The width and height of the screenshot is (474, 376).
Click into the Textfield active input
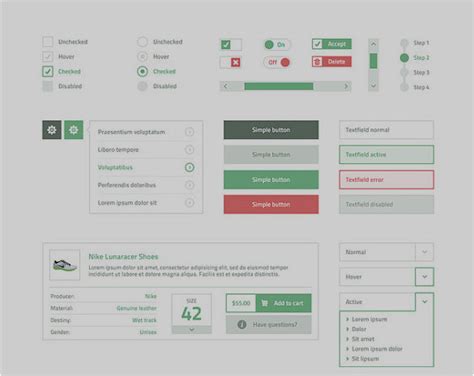[x=386, y=154]
